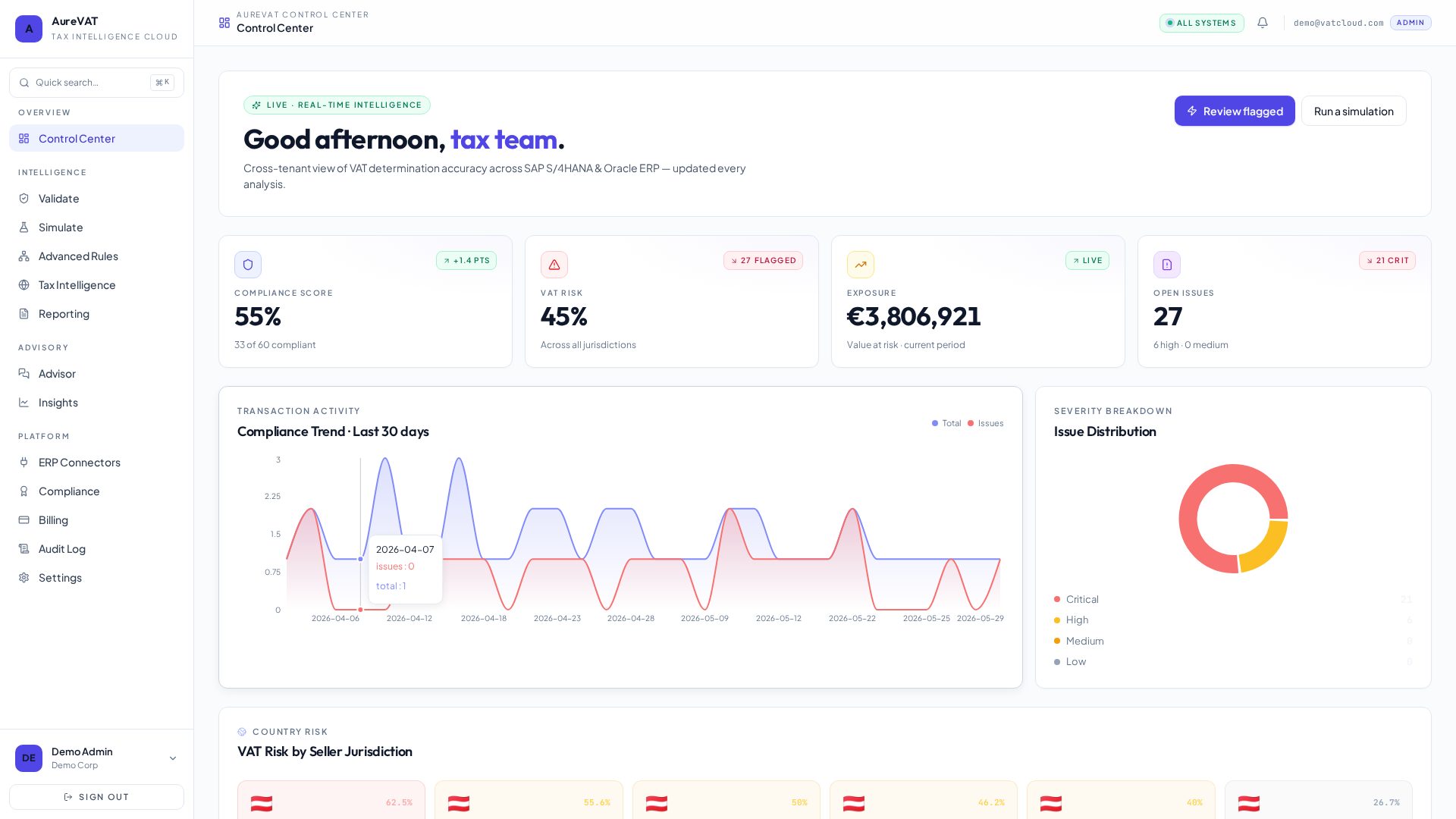
Task: Click the €3,806,921 exposure value
Action: coord(914,316)
